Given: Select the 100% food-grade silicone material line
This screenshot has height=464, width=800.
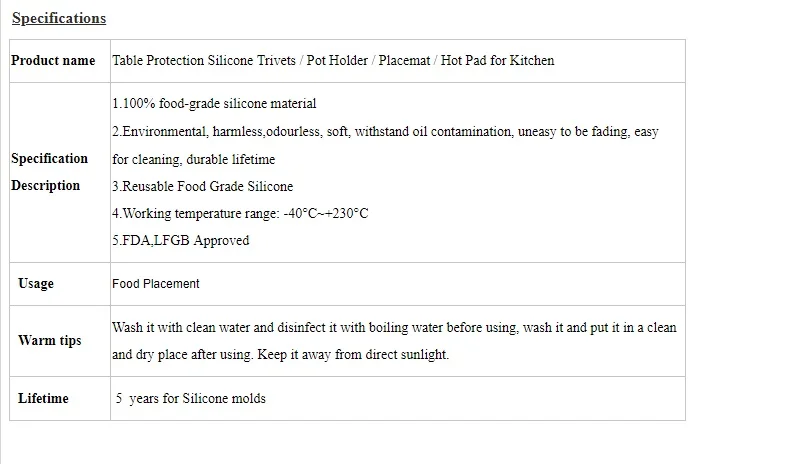Looking at the screenshot, I should (214, 104).
